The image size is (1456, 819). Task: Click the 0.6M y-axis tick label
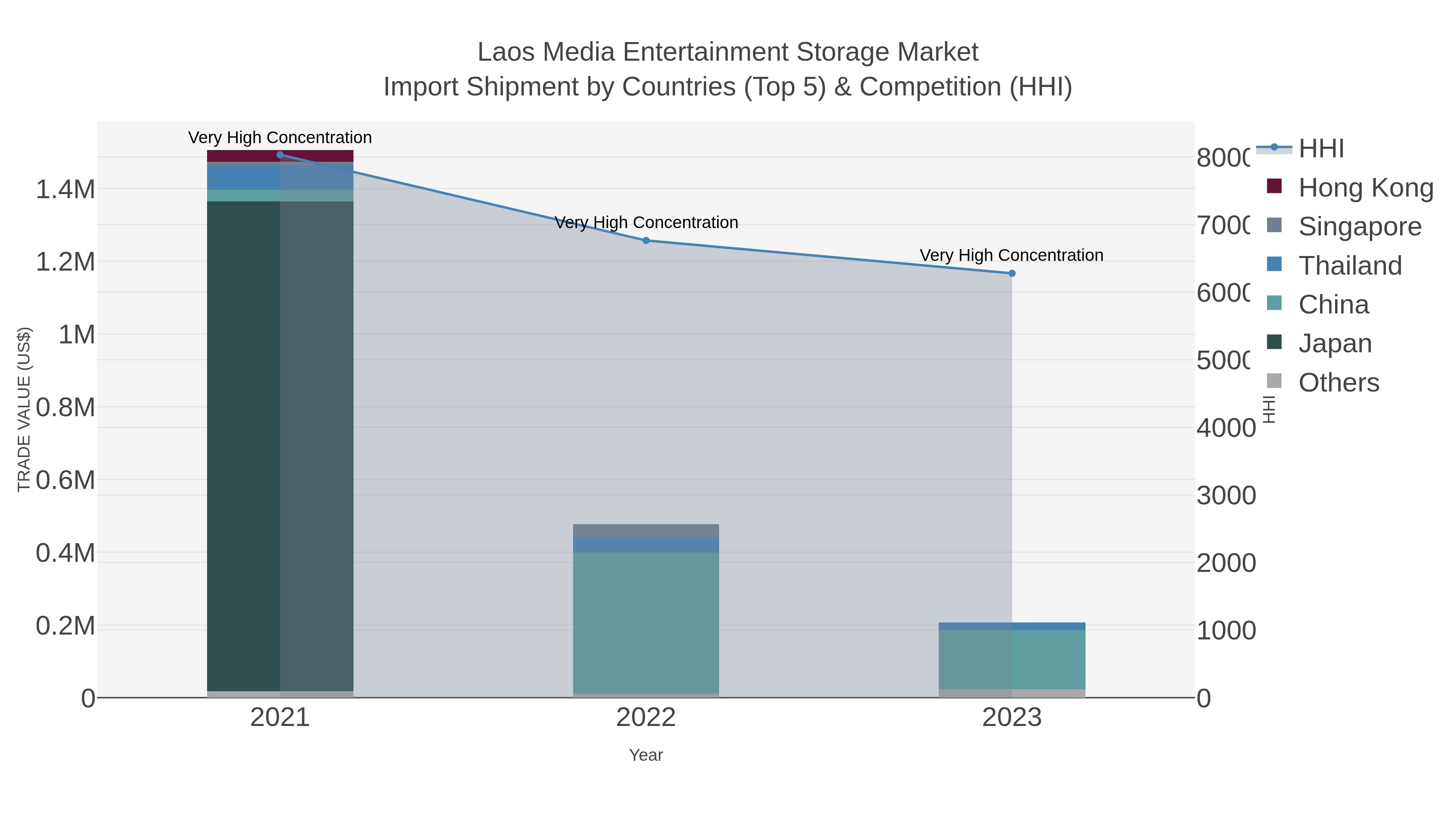66,480
